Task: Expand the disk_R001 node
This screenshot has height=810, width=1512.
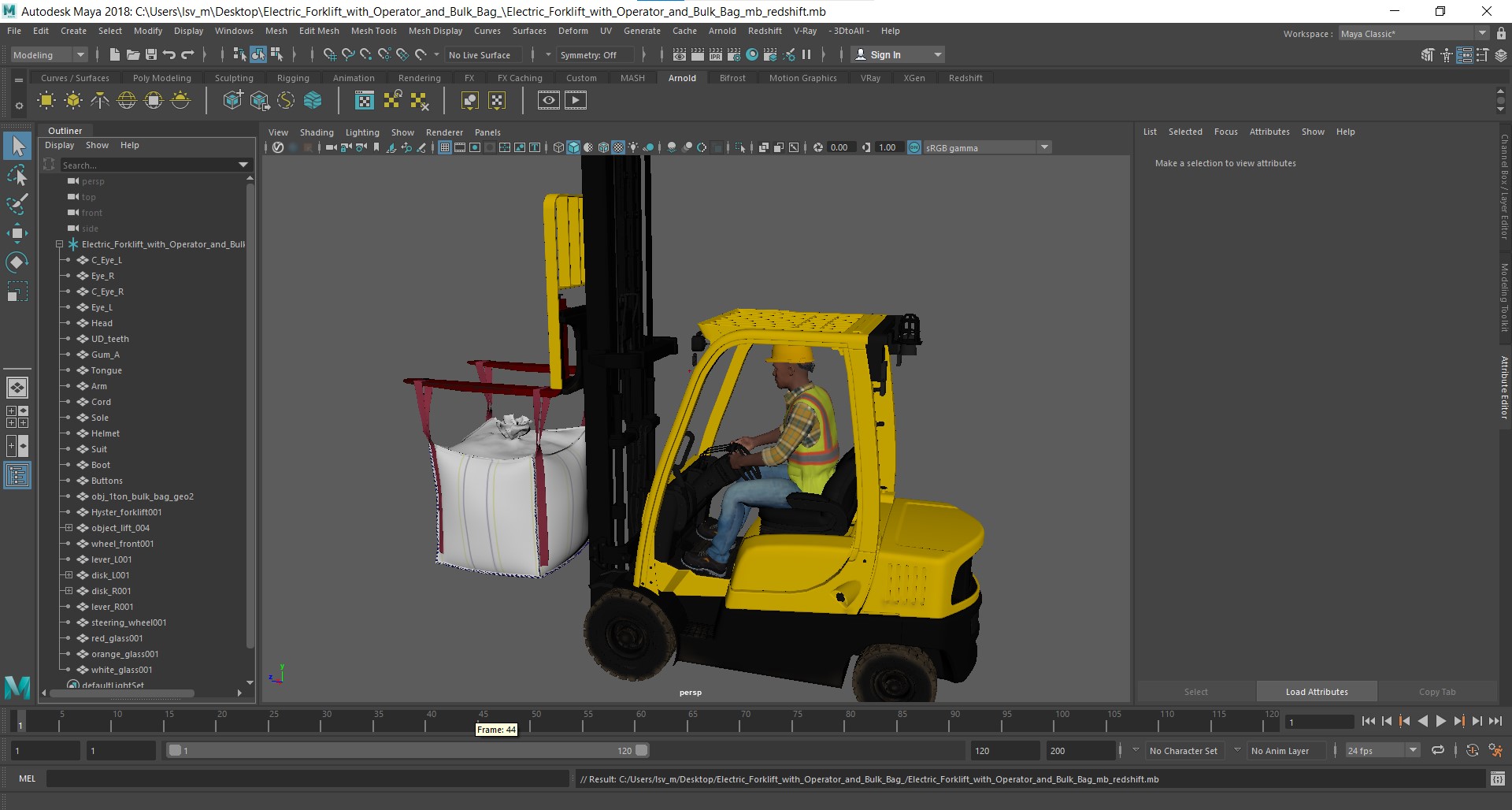Action: [x=69, y=591]
